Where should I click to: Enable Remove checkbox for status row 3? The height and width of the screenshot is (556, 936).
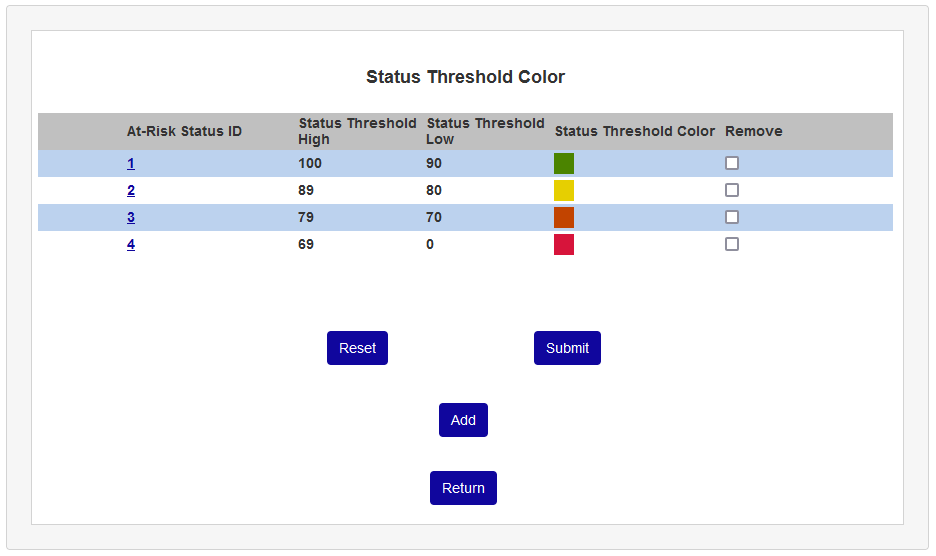click(x=732, y=217)
